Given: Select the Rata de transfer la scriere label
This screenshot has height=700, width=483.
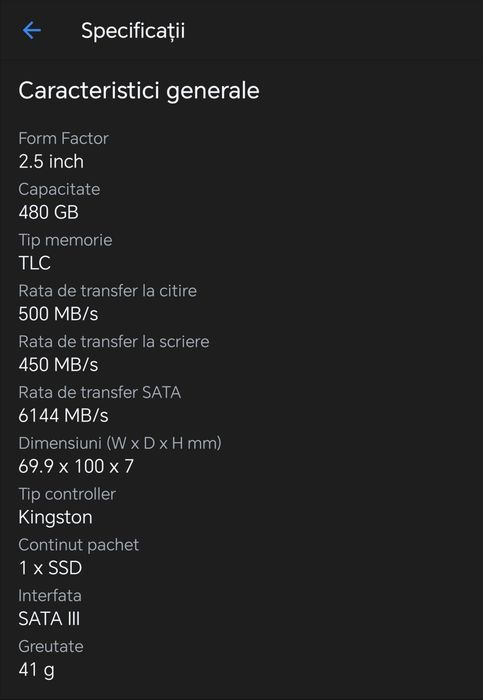Looking at the screenshot, I should [x=114, y=342].
